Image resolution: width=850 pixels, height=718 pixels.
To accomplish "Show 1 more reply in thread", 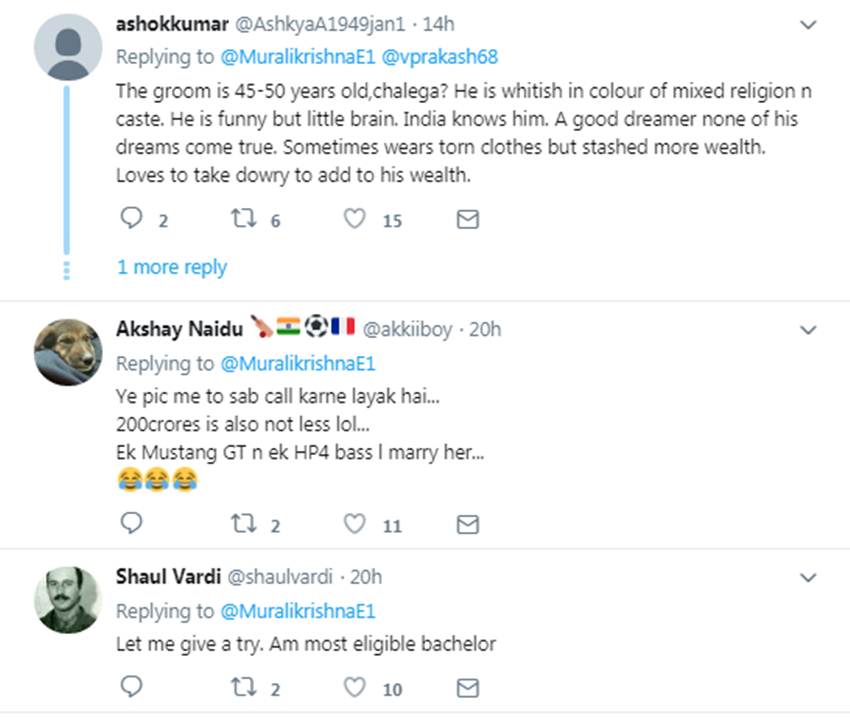I will (172, 267).
